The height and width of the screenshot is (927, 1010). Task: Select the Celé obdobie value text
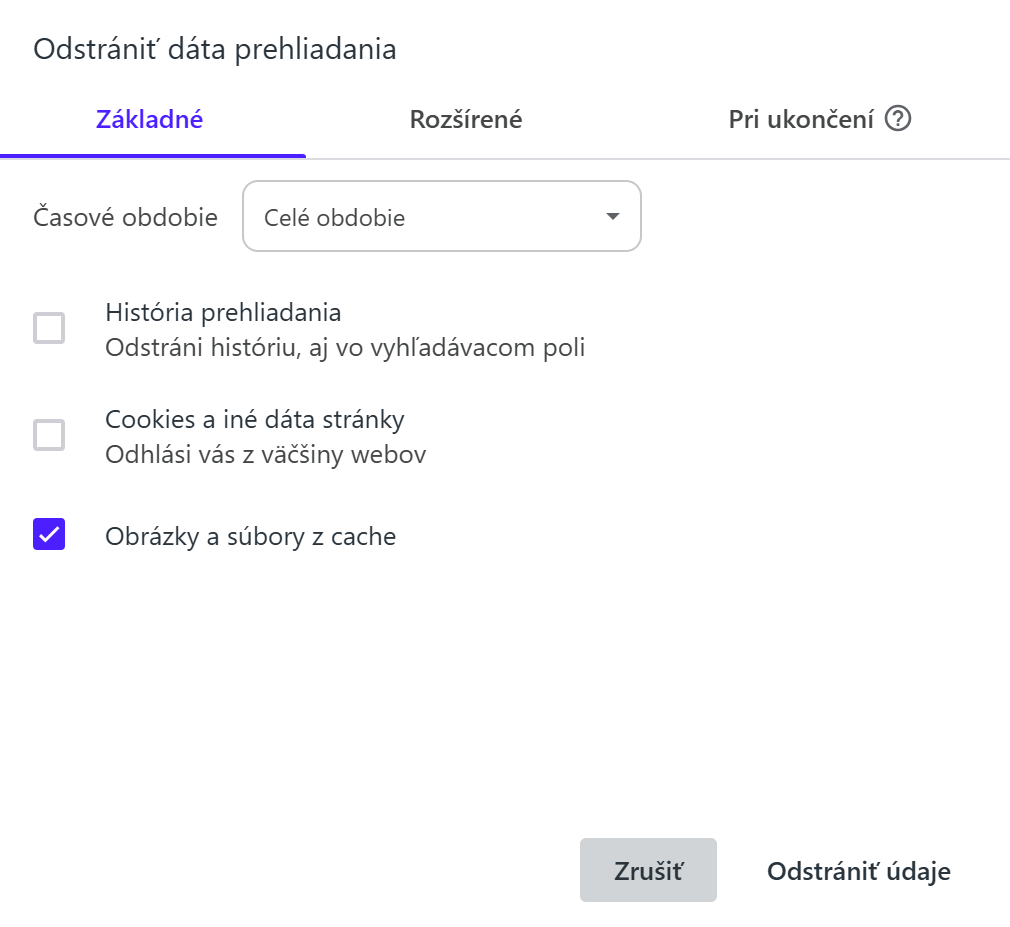click(x=334, y=218)
